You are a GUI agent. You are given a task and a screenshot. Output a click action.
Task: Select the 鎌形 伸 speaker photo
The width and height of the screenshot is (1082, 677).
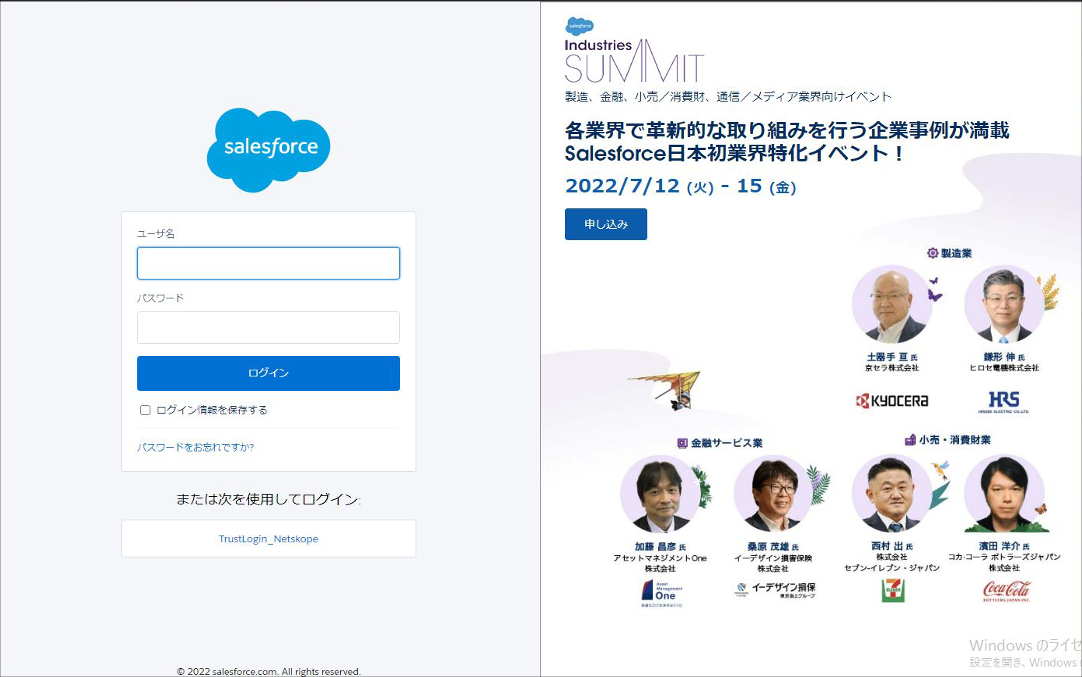click(1004, 304)
